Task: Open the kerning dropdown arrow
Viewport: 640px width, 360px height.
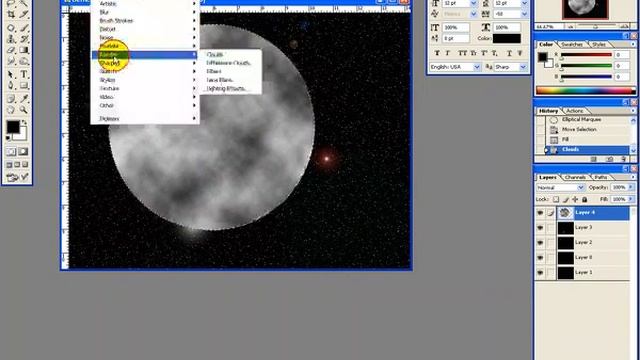Action: [474, 14]
